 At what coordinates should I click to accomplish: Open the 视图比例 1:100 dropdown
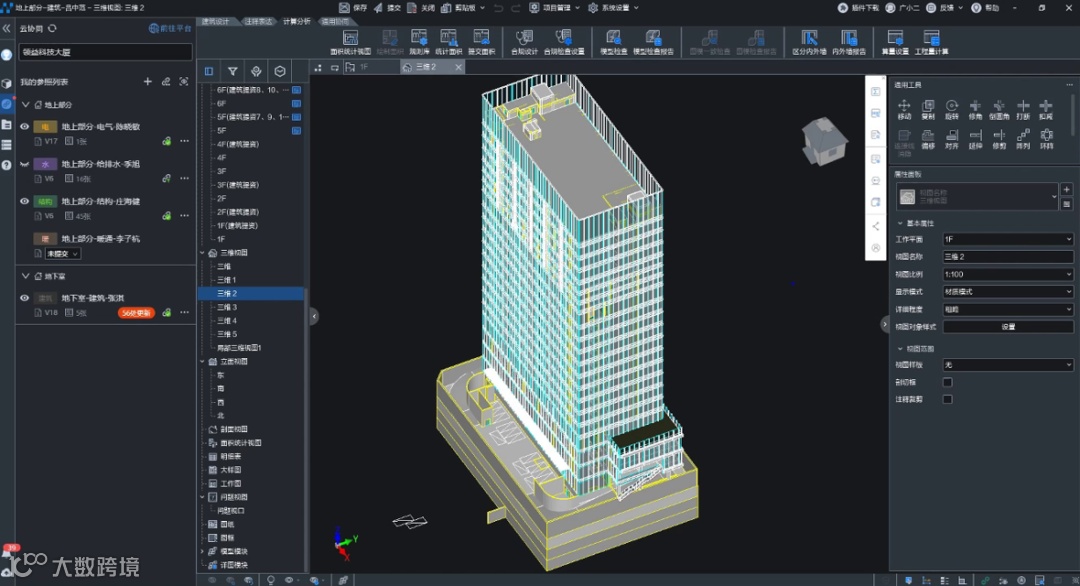pos(1008,274)
